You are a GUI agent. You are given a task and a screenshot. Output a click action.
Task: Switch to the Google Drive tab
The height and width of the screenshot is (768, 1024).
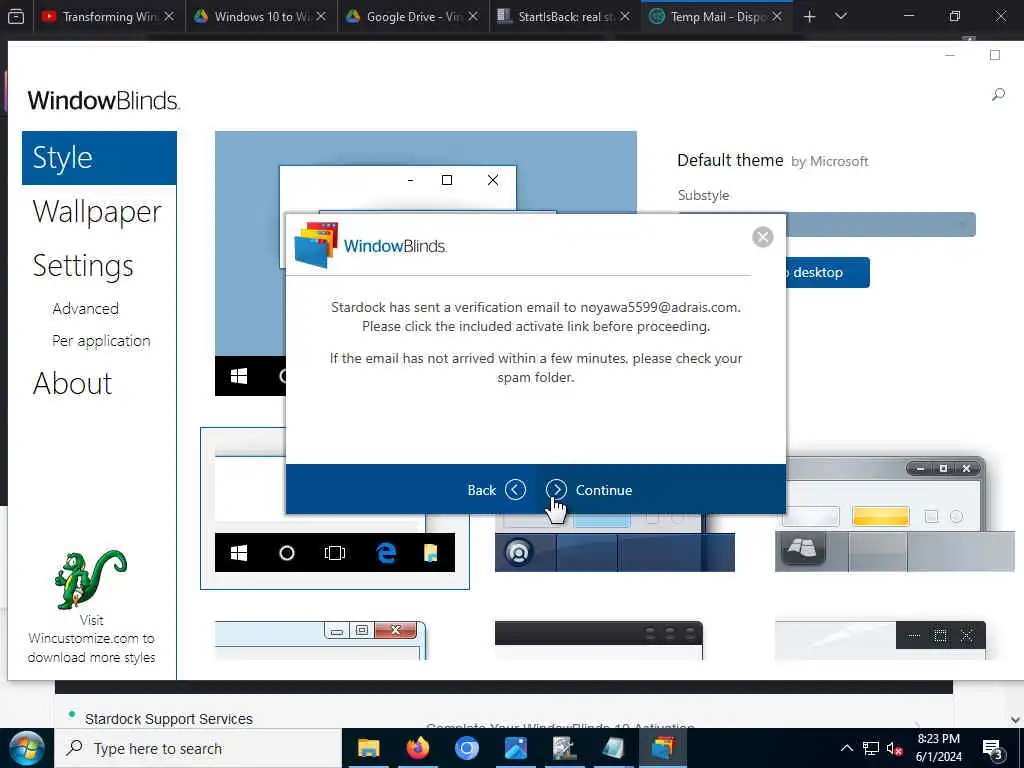[x=412, y=16]
